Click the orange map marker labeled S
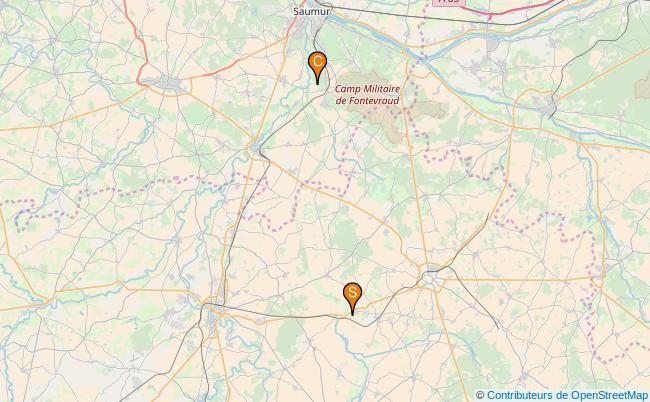The image size is (650, 402). pyautogui.click(x=352, y=298)
